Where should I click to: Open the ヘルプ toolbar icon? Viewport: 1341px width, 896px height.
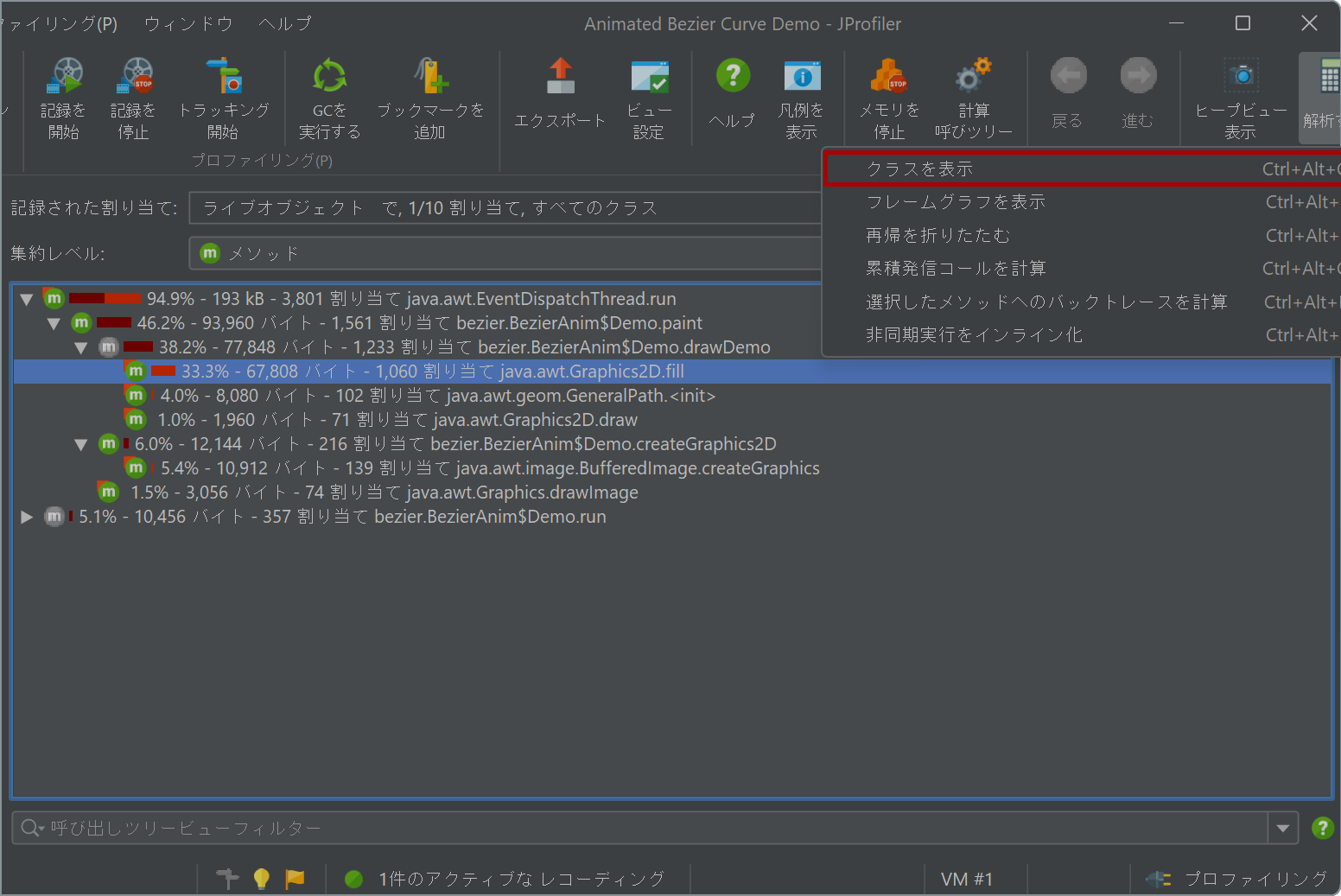pos(733,93)
